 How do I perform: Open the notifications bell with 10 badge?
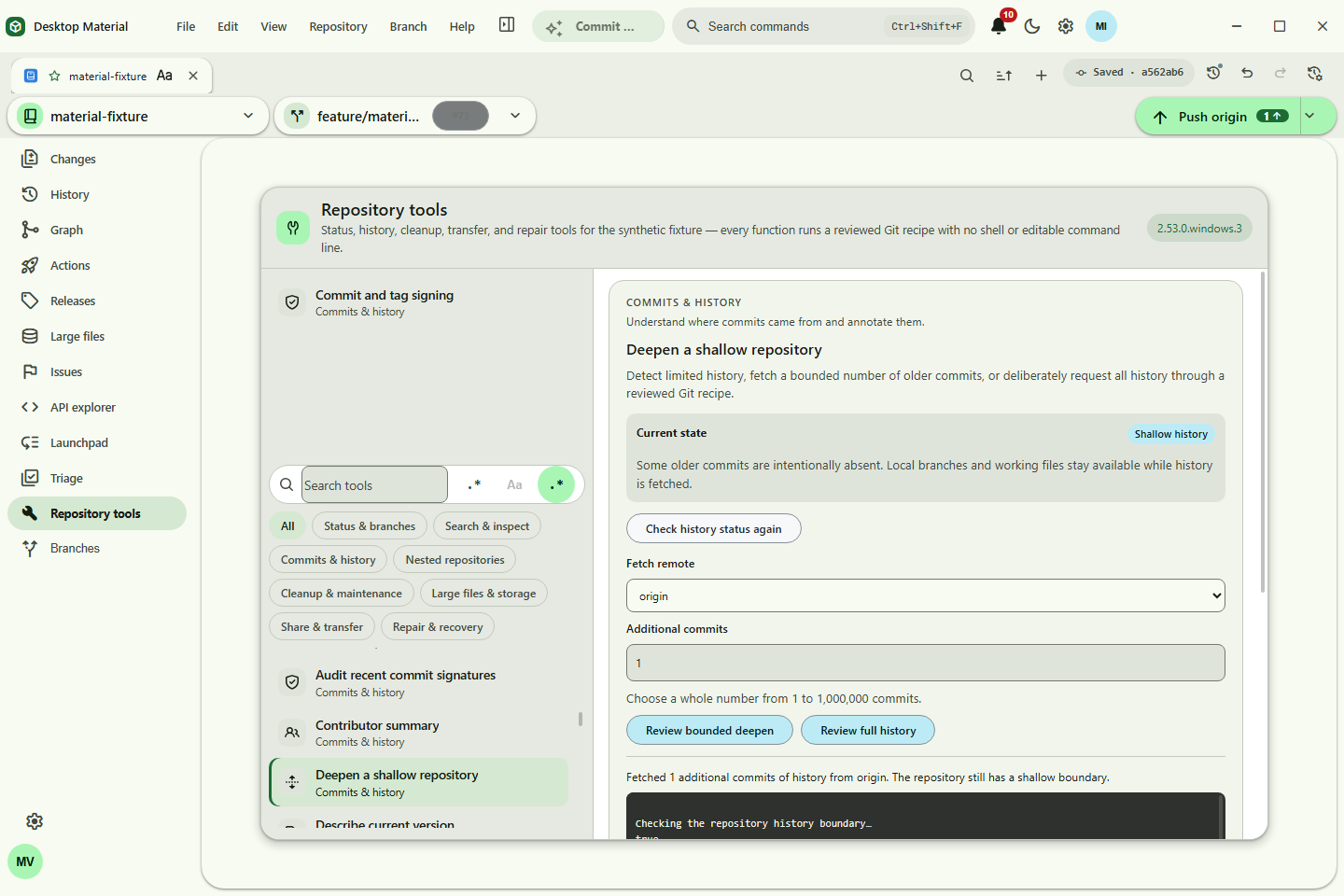pyautogui.click(x=999, y=26)
